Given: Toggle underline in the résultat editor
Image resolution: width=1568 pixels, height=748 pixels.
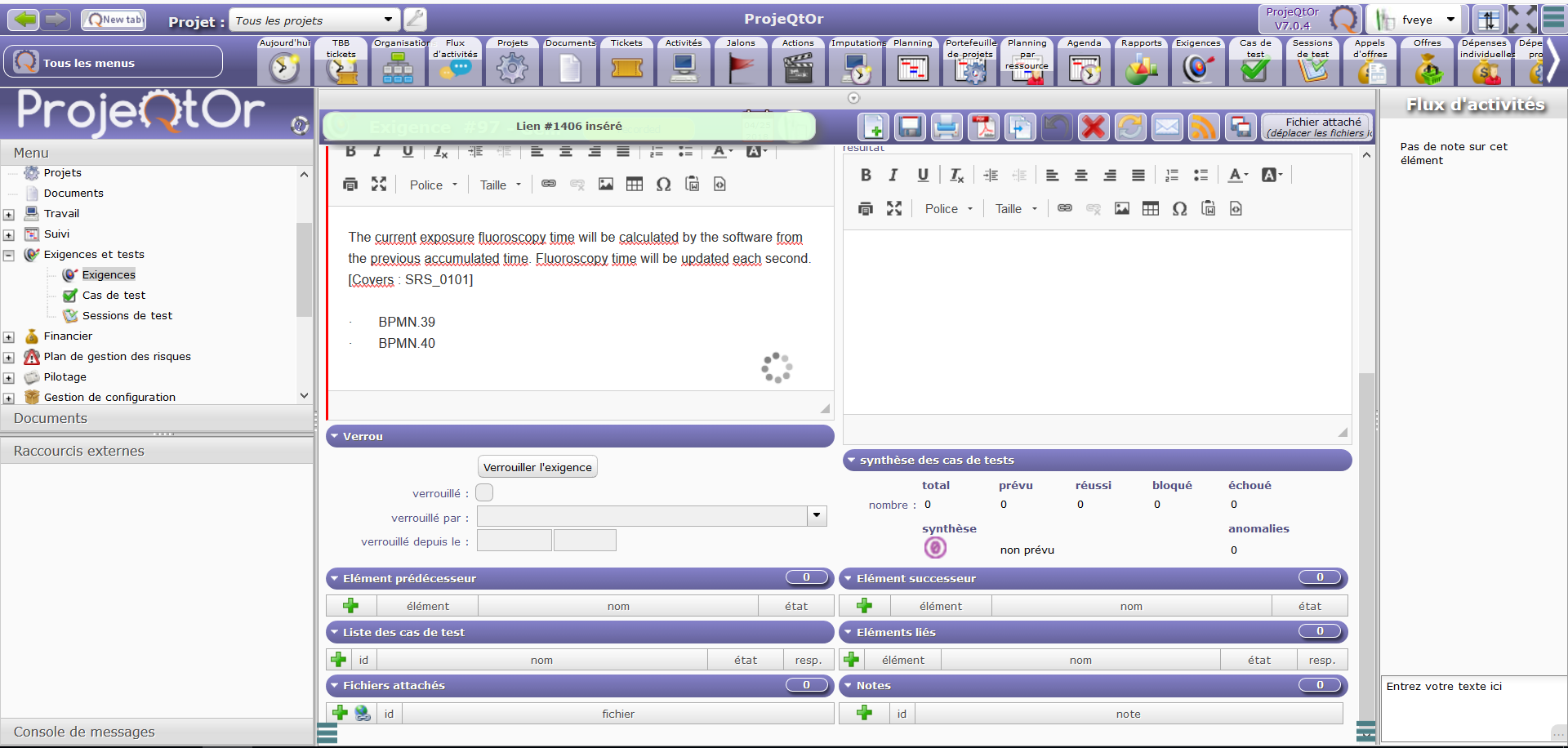Looking at the screenshot, I should pos(923,175).
